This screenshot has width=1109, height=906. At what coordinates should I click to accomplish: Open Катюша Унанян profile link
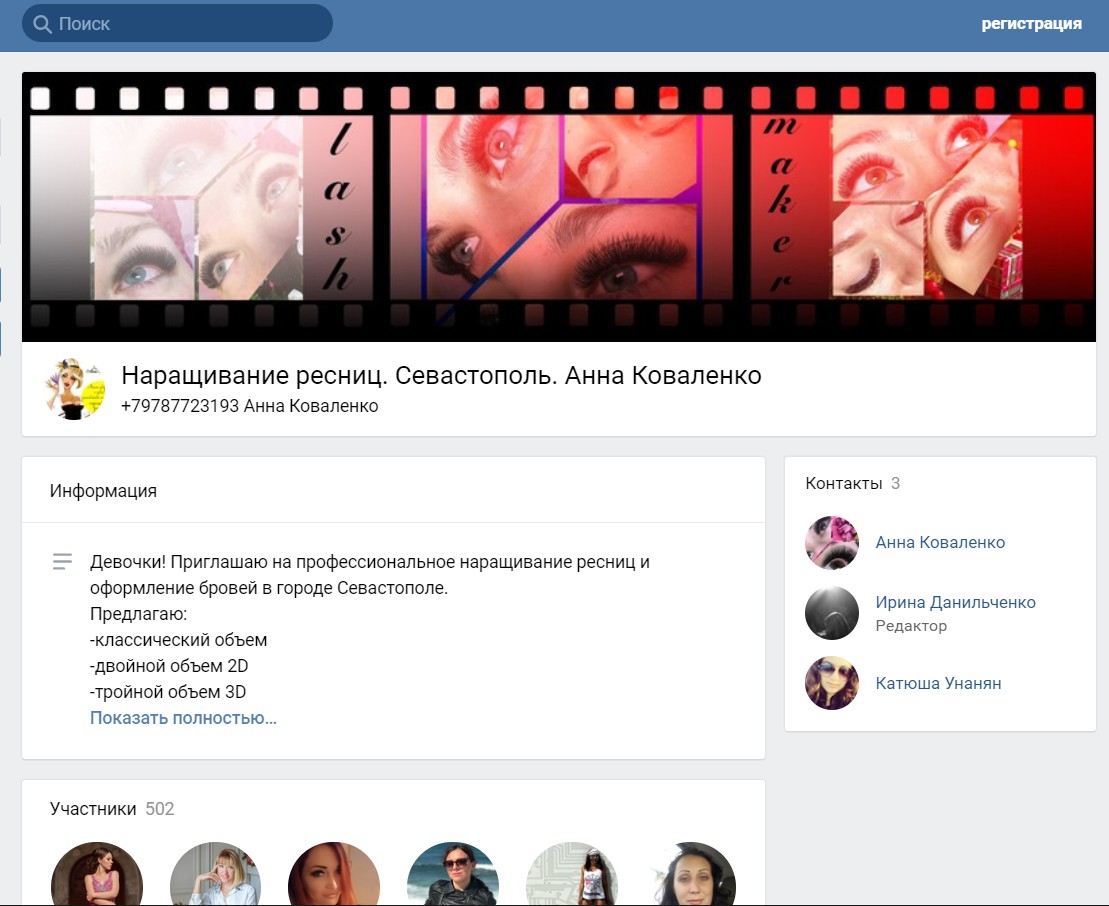coord(939,683)
